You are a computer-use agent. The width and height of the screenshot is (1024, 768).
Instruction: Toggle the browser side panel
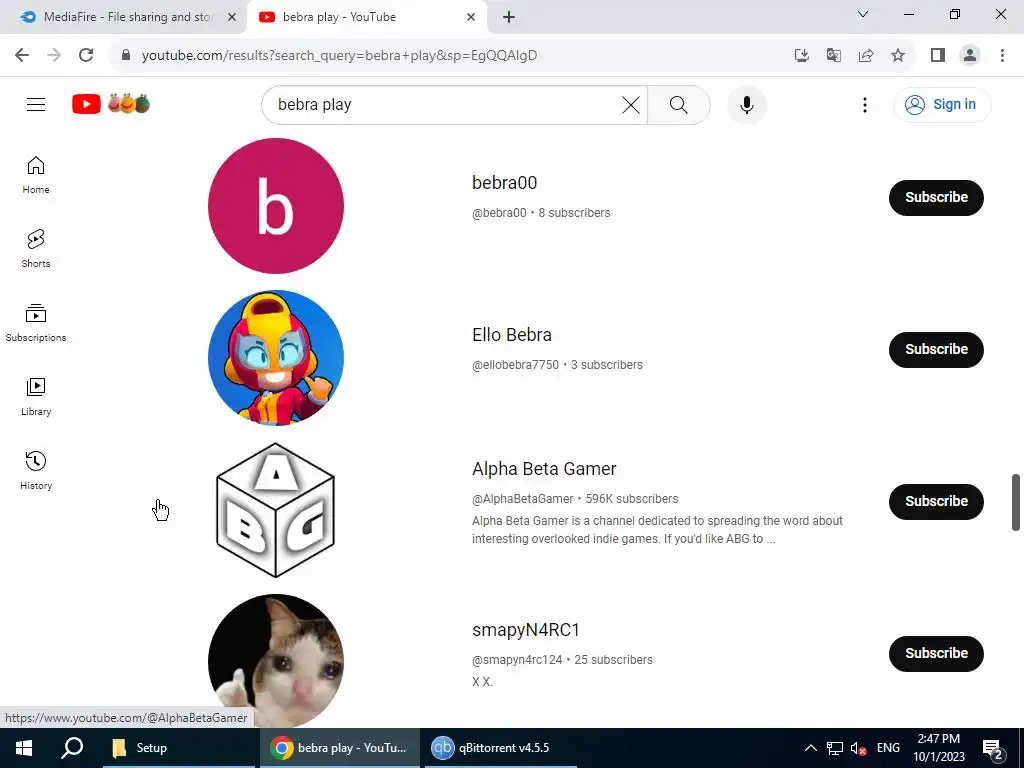(938, 55)
